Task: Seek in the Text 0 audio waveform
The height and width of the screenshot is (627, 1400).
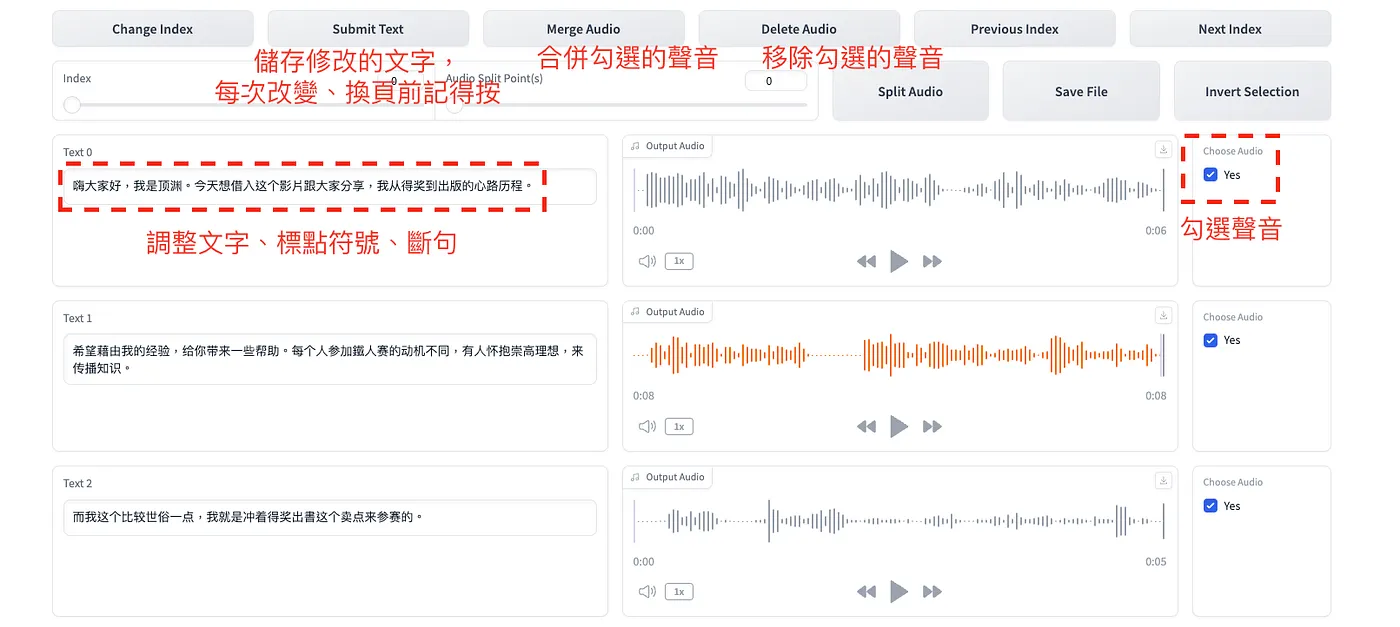Action: (x=899, y=190)
